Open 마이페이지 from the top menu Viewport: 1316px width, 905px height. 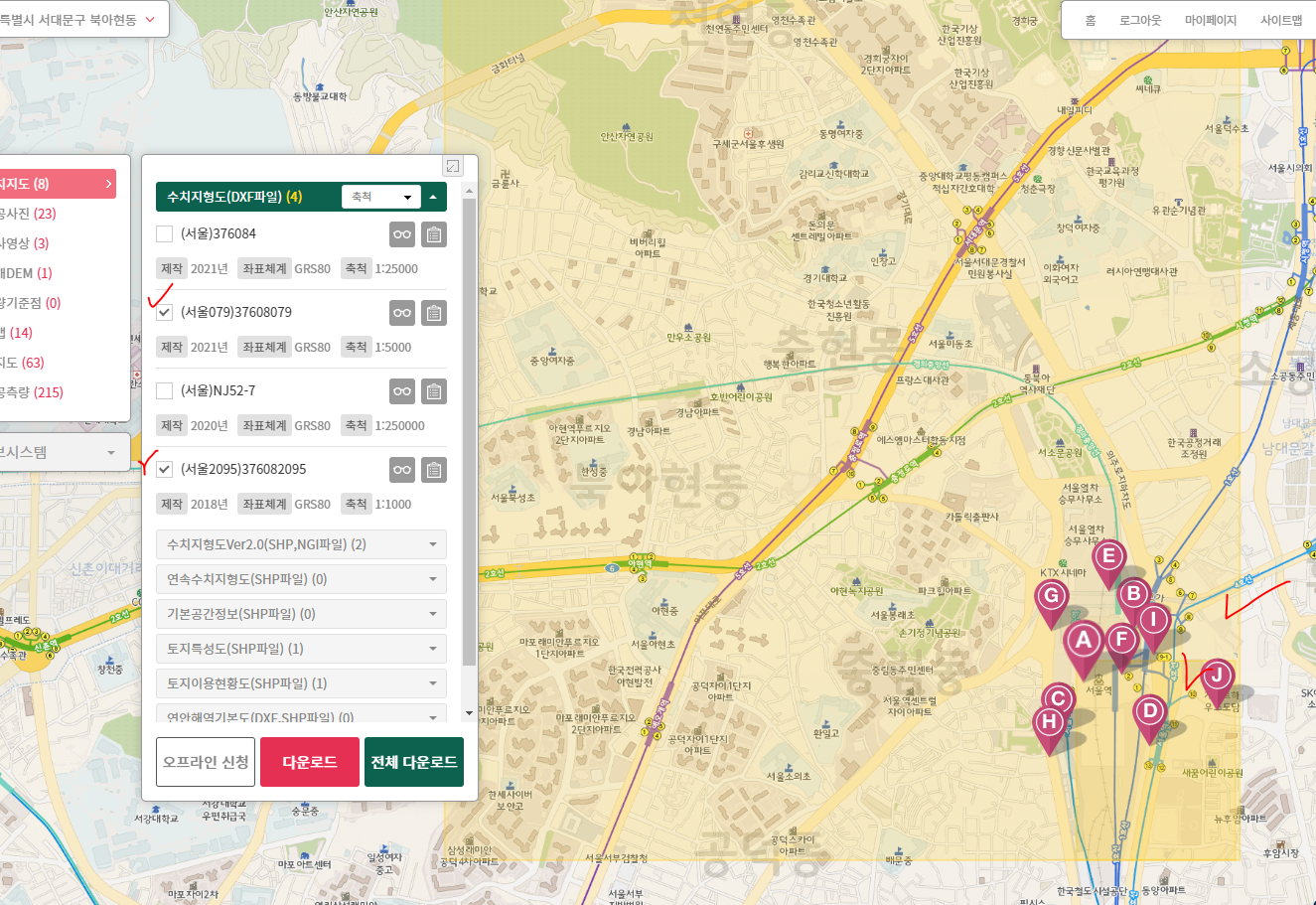click(x=1211, y=21)
